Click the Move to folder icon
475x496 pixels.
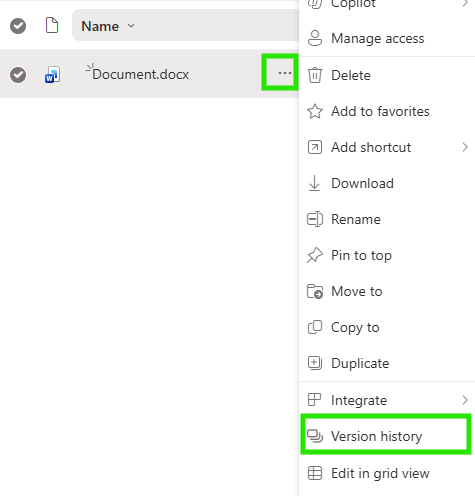(x=315, y=291)
